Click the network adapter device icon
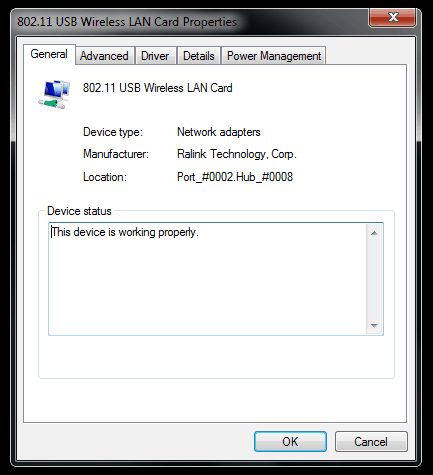 (x=54, y=94)
